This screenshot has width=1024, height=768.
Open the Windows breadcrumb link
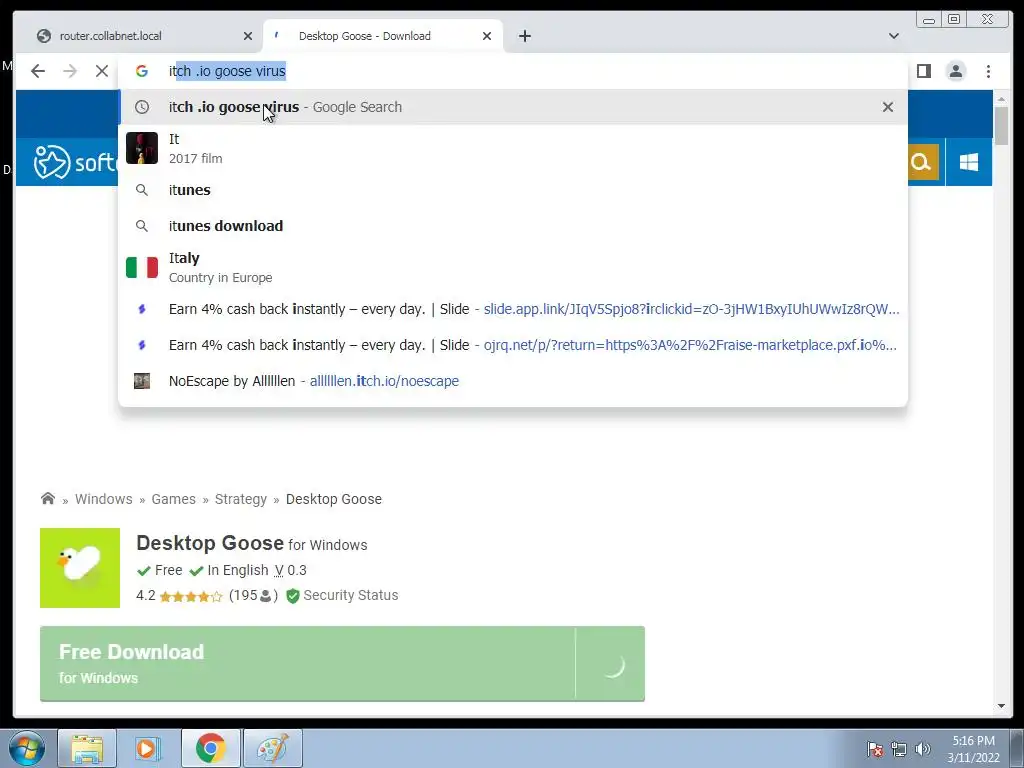point(103,499)
